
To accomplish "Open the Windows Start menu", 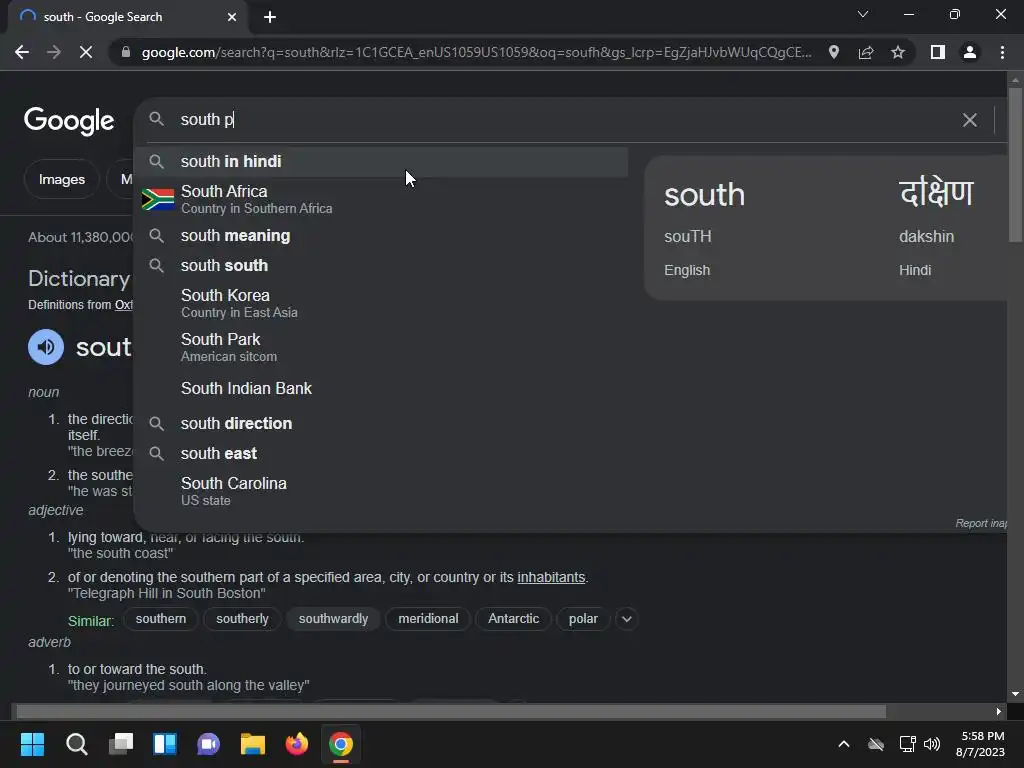I will pyautogui.click(x=32, y=744).
